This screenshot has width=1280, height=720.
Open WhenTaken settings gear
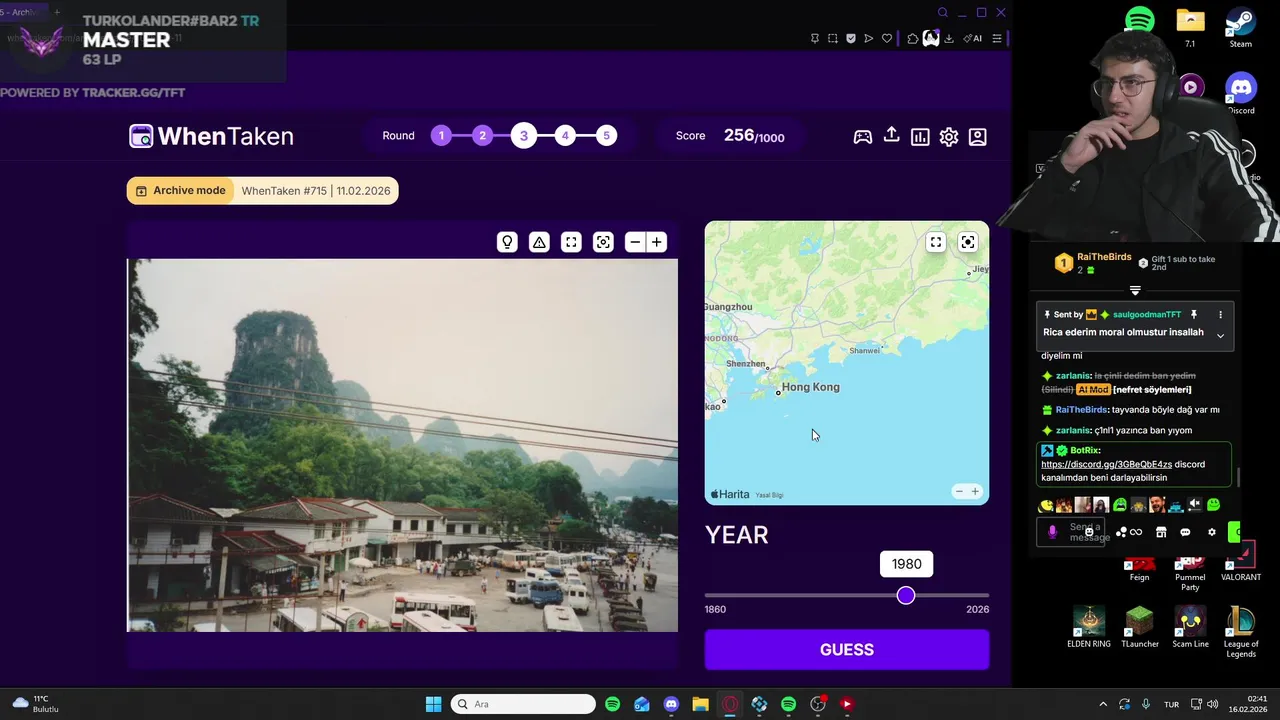[x=949, y=137]
